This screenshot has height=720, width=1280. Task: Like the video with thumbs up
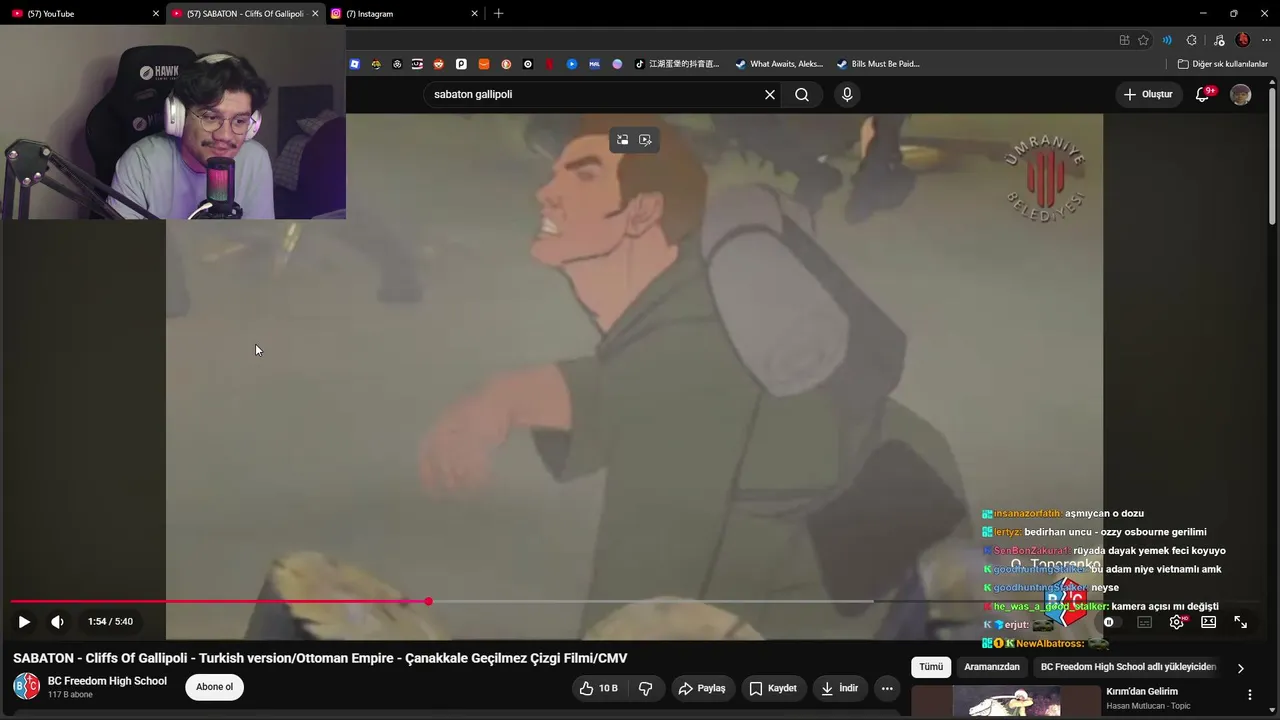[598, 688]
